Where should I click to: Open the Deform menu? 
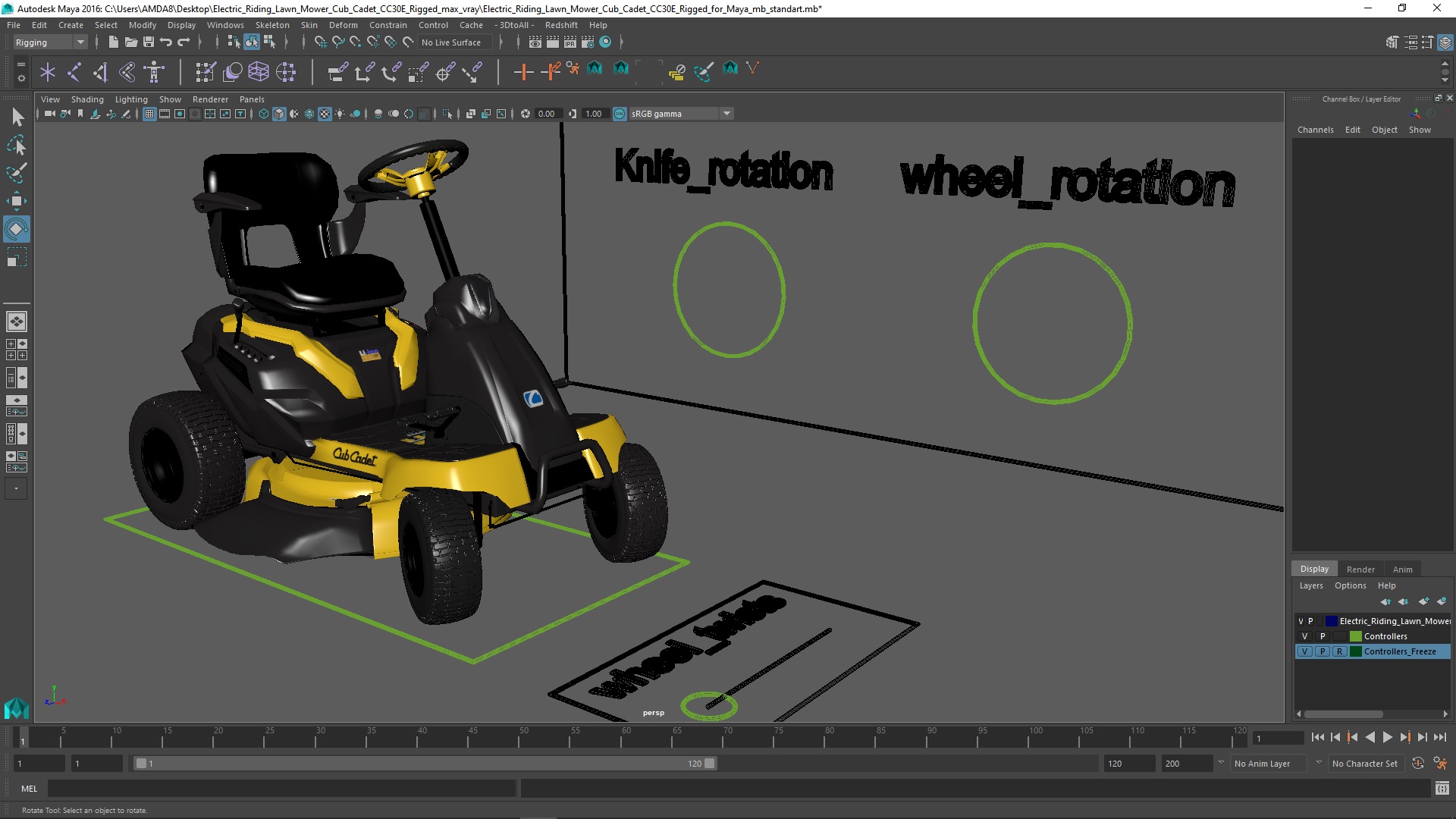click(343, 25)
